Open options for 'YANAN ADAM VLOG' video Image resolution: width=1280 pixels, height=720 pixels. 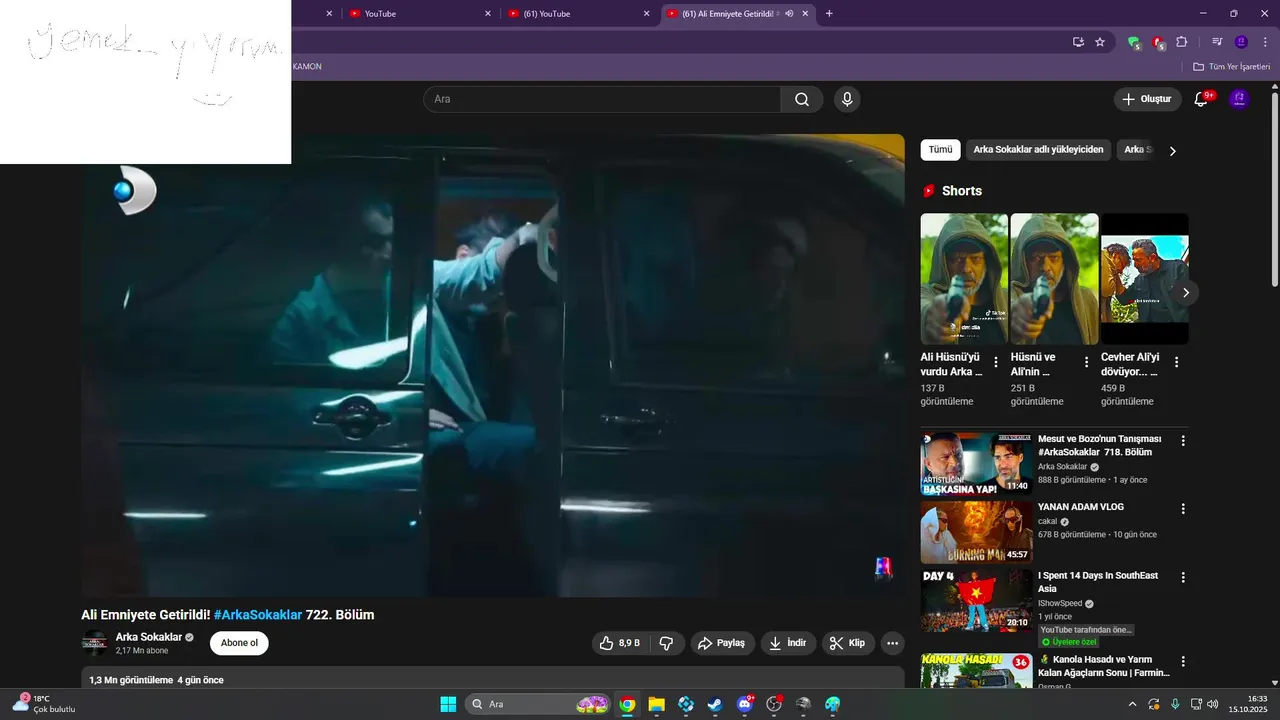1183,509
